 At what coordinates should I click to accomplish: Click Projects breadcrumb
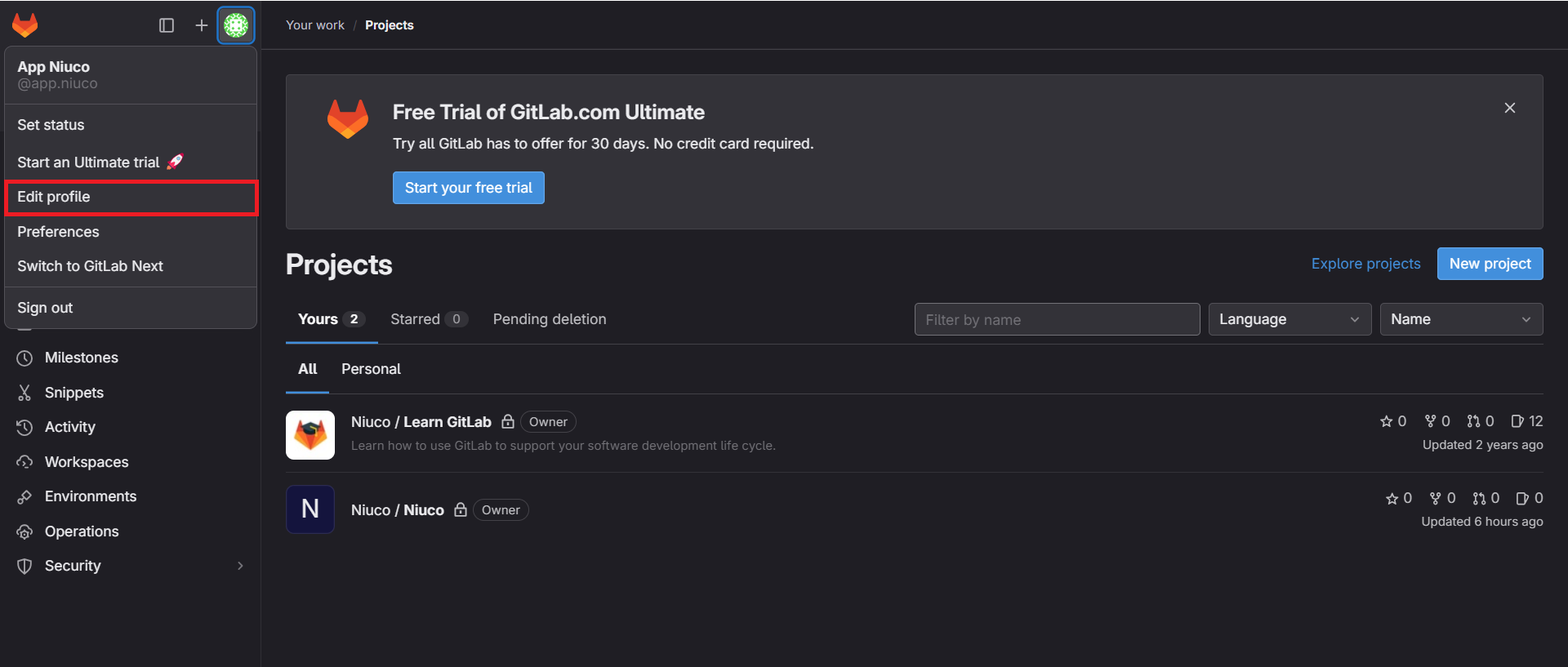click(390, 25)
